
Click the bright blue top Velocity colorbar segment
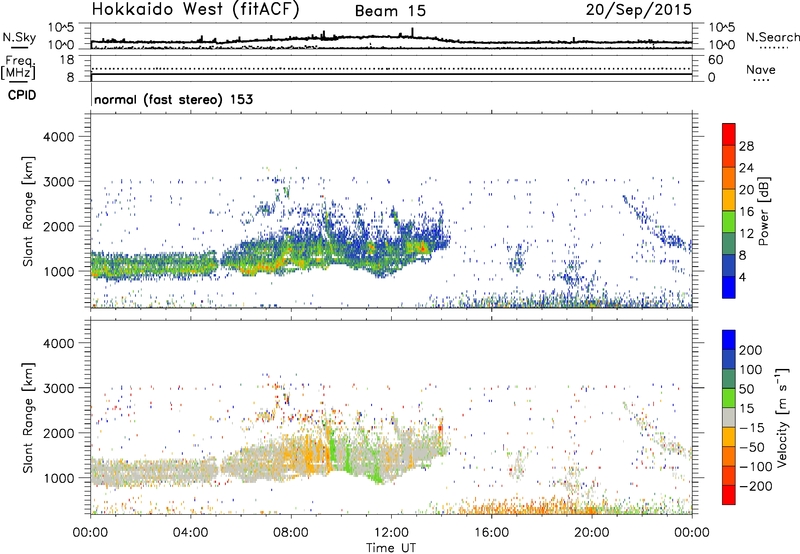pyautogui.click(x=729, y=340)
